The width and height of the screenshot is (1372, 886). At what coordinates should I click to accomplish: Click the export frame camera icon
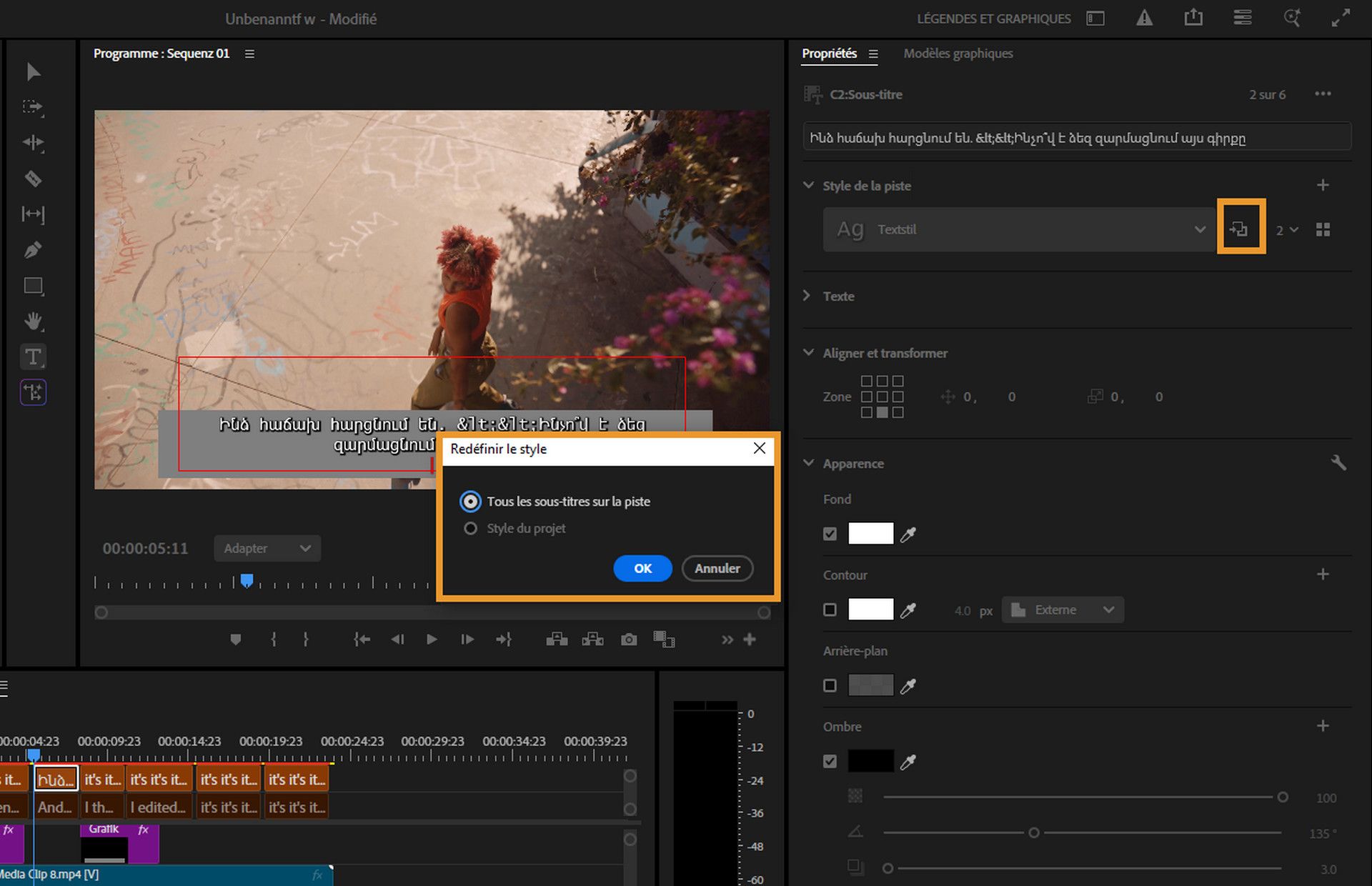coord(628,639)
